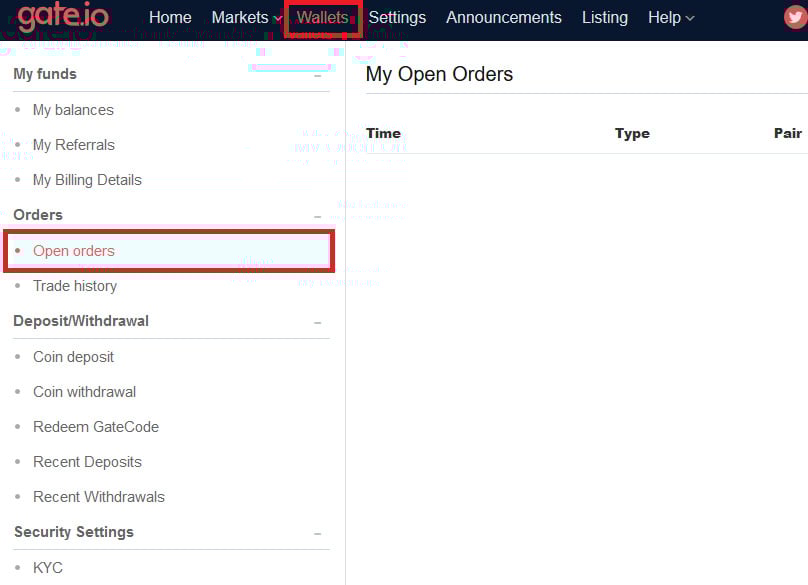Collapse the Security Settings section
This screenshot has width=808, height=585.
[318, 533]
